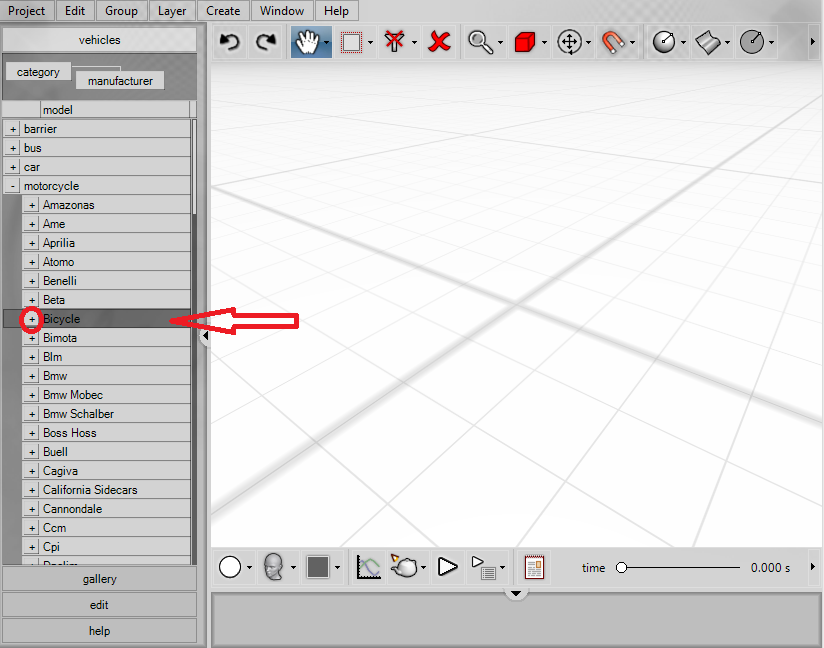Open dropdown arrow next to zoom tool
Screen dimensions: 824x648
coord(500,43)
